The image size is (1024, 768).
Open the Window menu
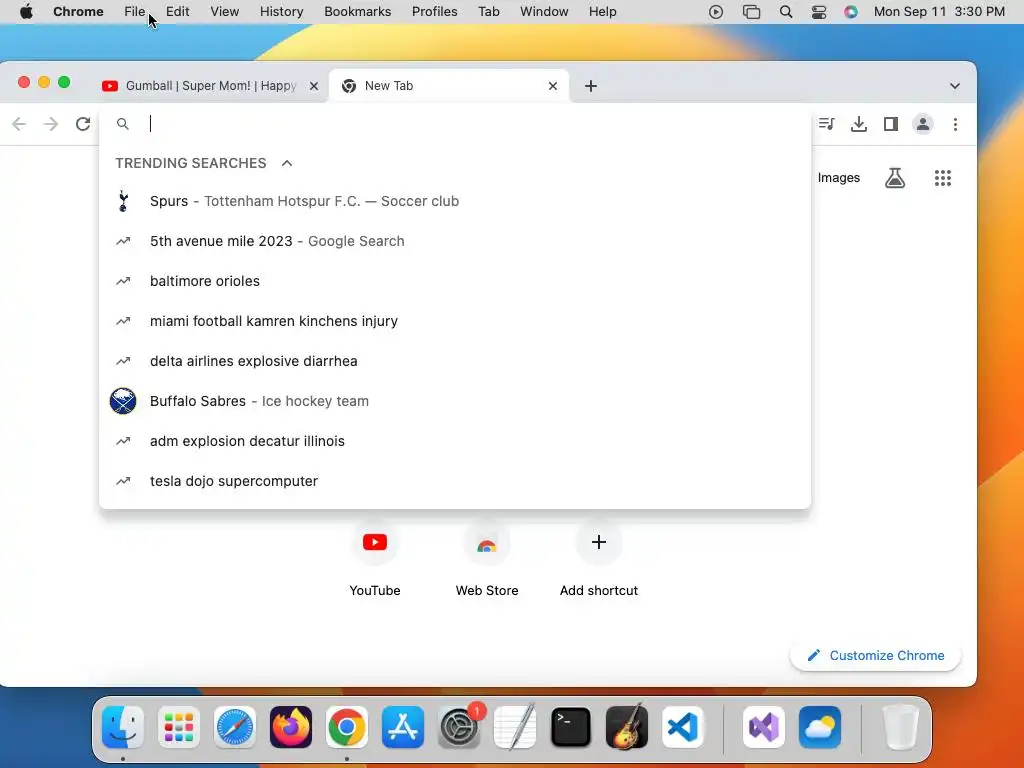544,12
